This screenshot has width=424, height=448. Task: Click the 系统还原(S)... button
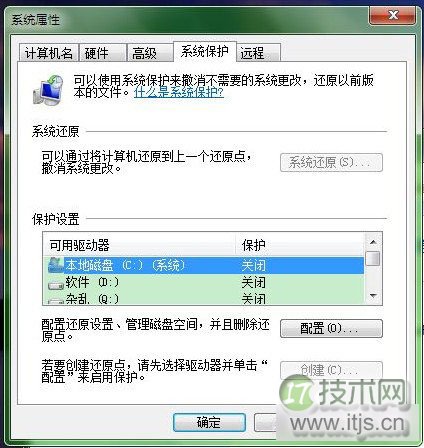[x=331, y=163]
